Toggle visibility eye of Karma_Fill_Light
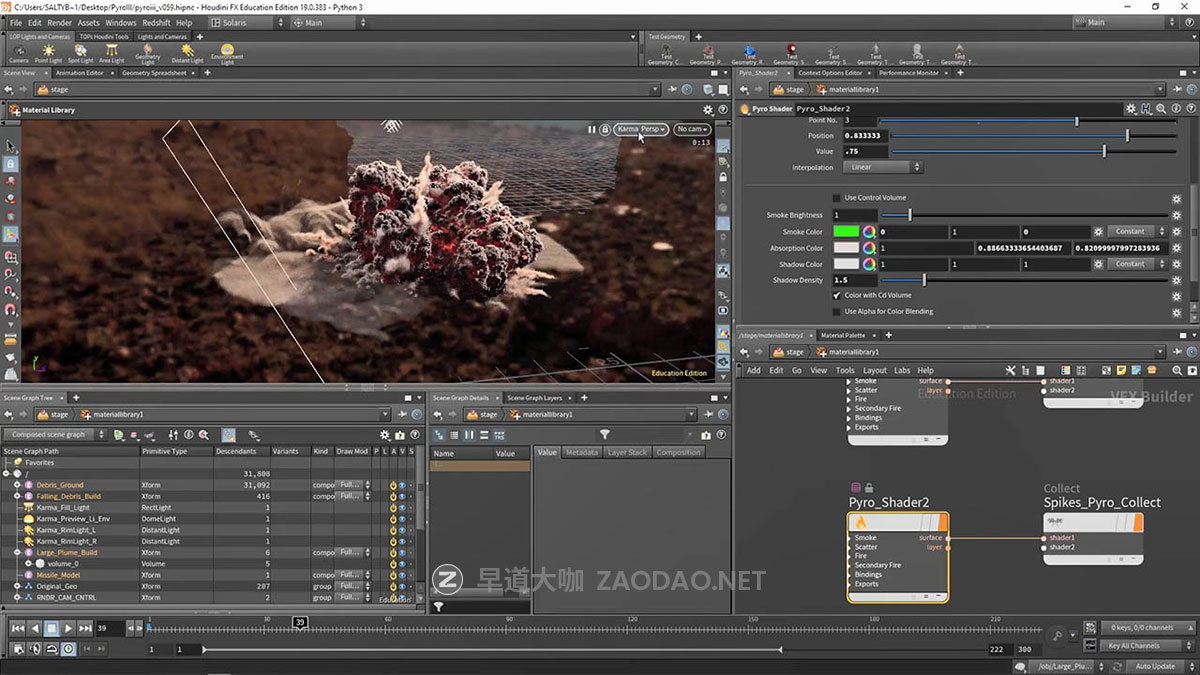Image resolution: width=1200 pixels, height=675 pixels. (402, 507)
